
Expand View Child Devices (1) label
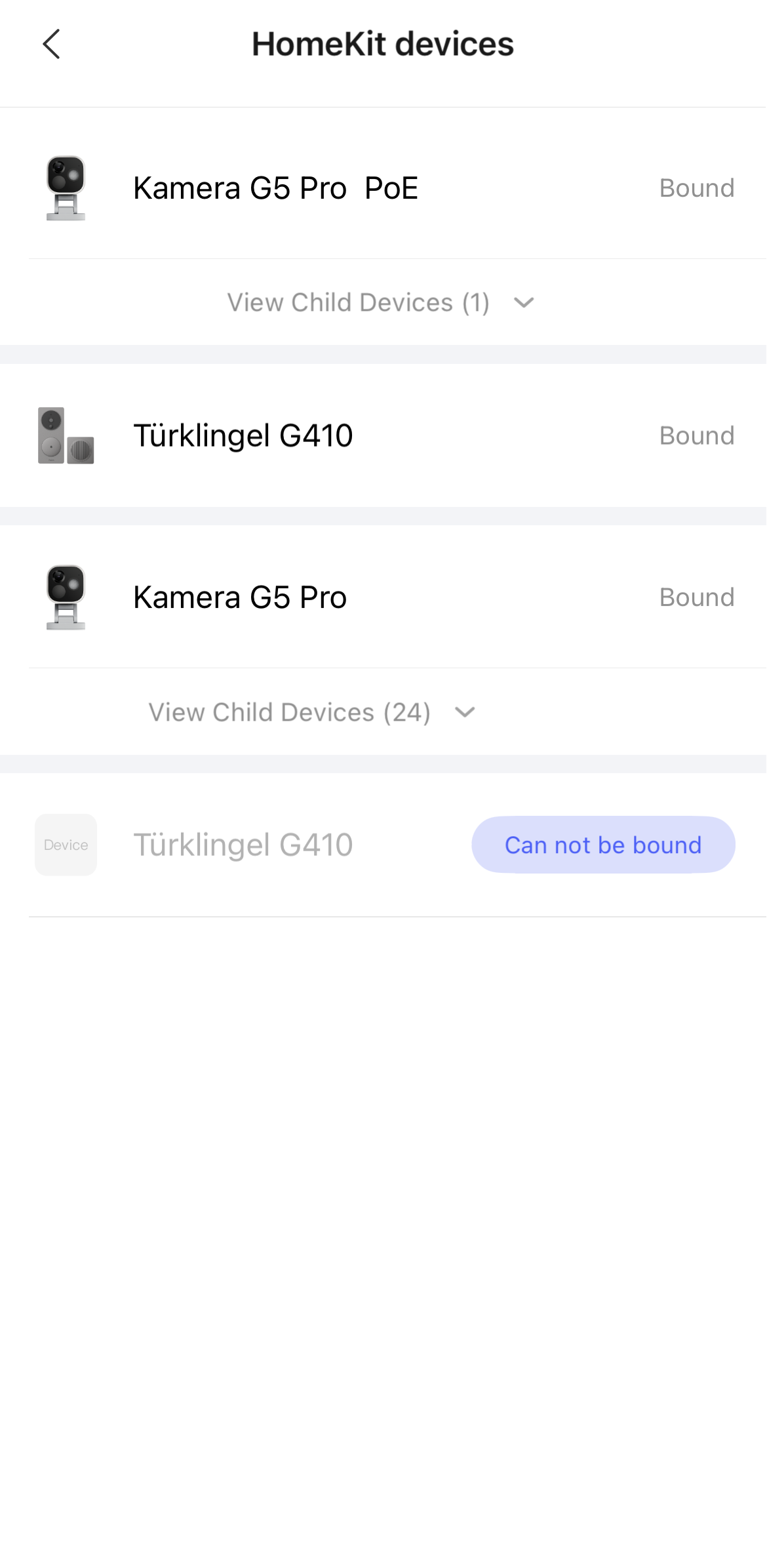click(358, 302)
